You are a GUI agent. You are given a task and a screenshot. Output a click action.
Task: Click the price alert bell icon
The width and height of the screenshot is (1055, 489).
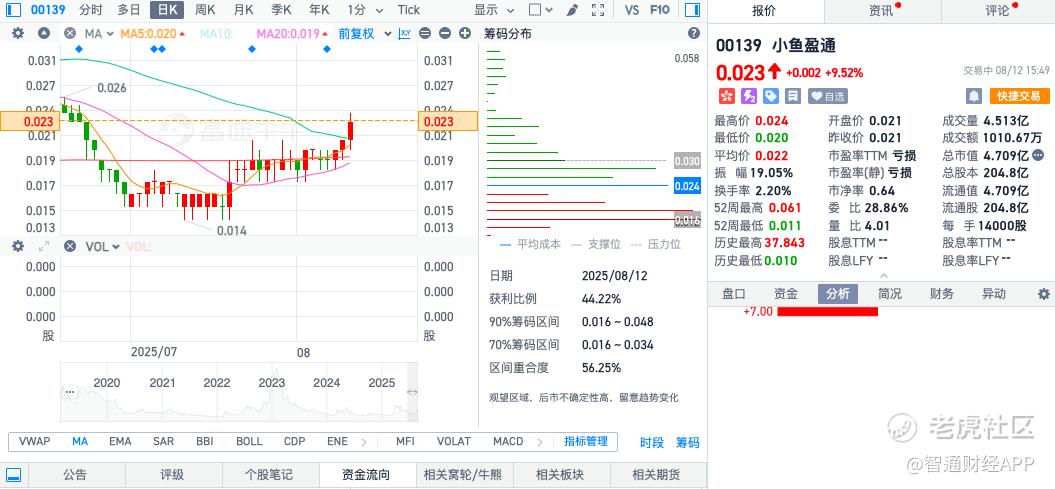point(974,96)
